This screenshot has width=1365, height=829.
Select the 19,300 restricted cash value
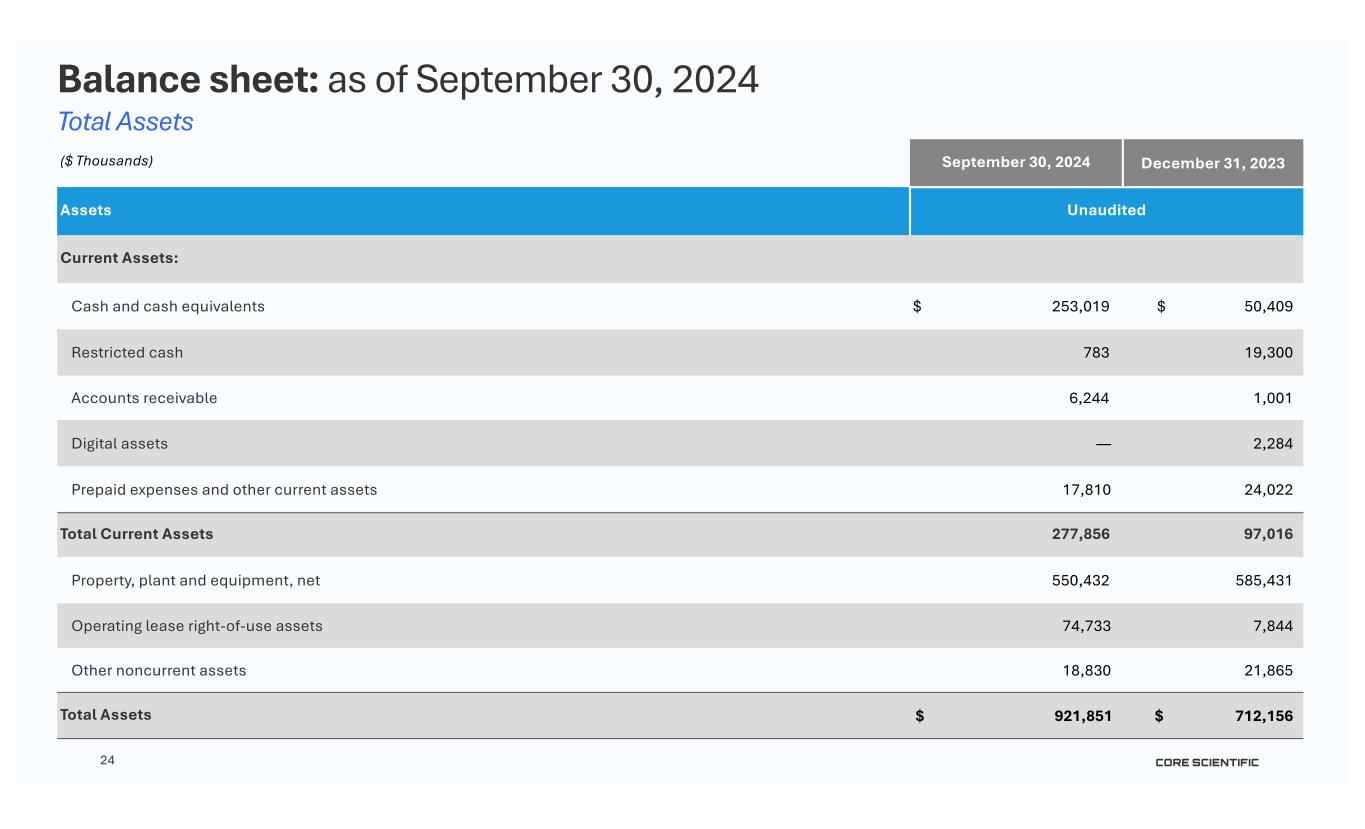coord(1265,352)
